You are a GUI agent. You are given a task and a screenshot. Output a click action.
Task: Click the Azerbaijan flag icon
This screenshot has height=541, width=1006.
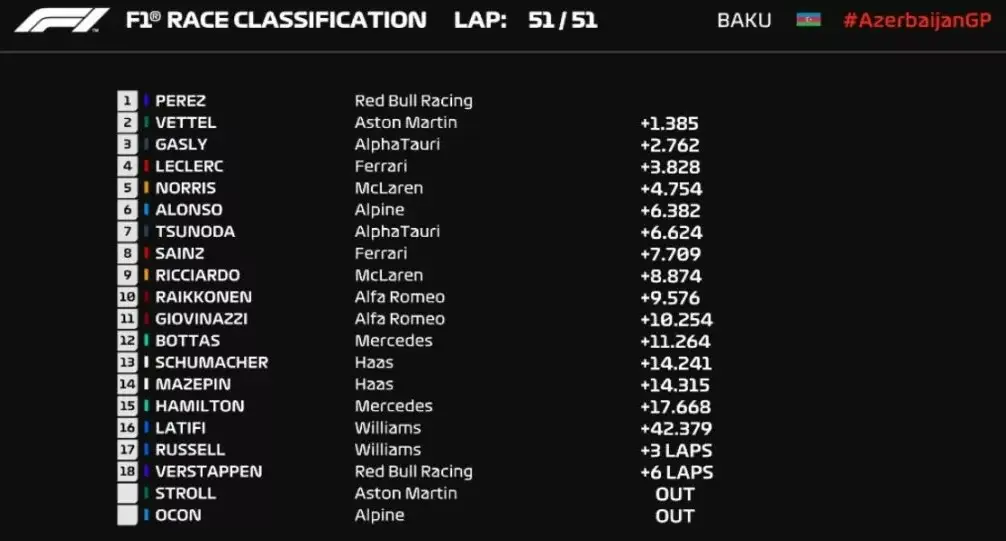[x=808, y=20]
